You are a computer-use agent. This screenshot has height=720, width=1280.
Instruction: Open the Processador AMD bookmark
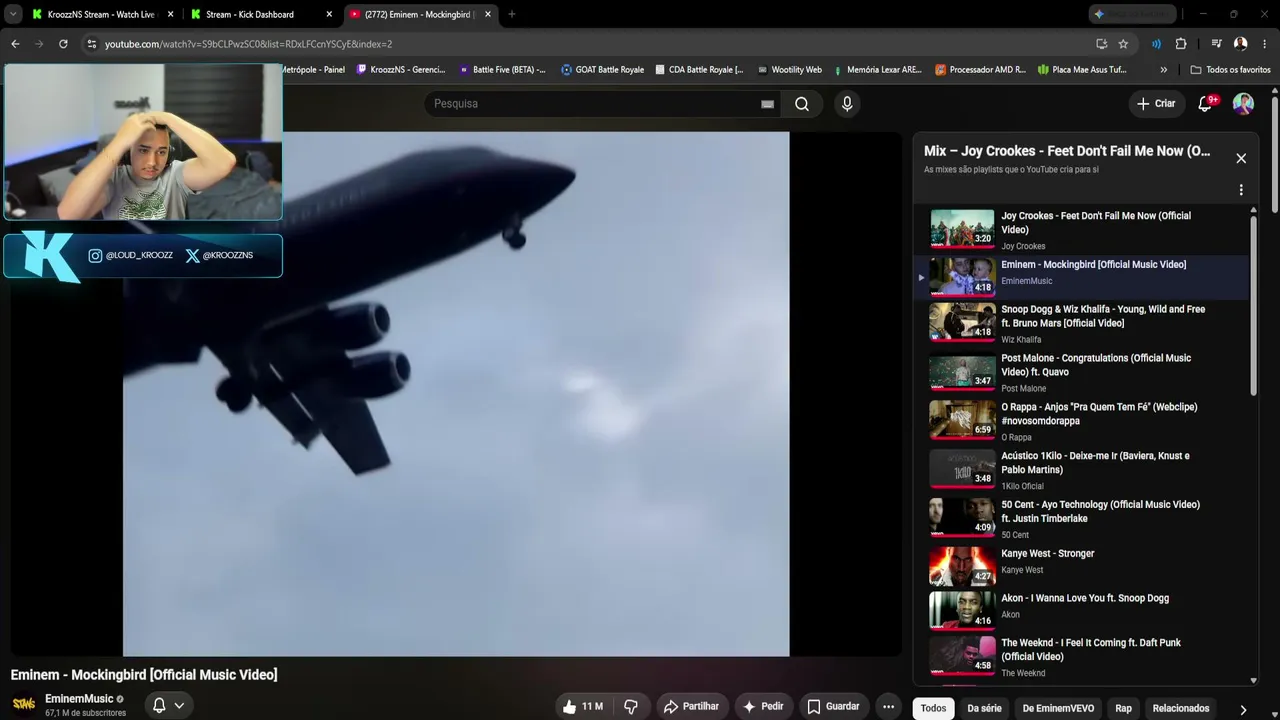point(981,70)
